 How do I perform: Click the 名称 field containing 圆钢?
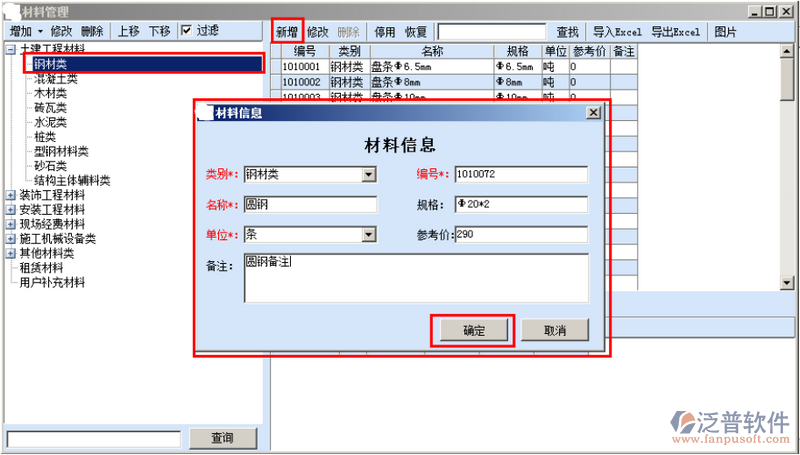click(311, 205)
